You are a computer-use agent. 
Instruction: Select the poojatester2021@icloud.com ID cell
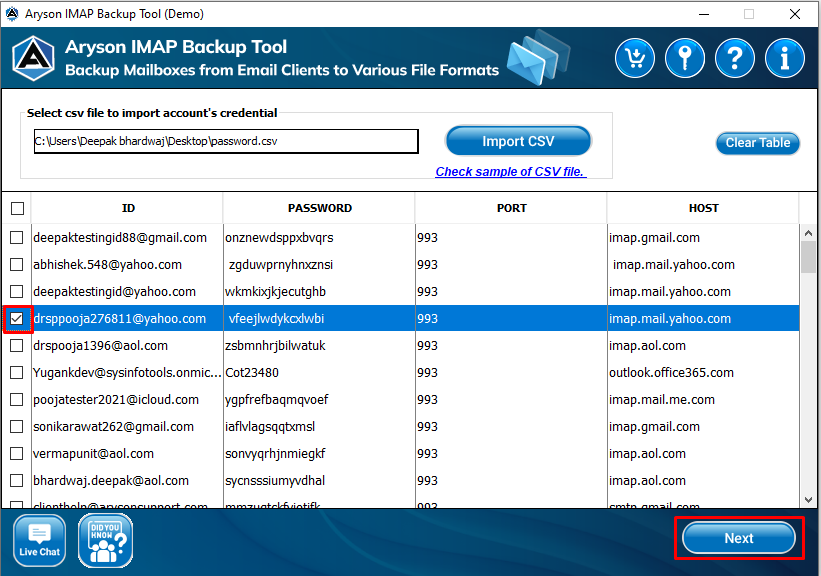[127, 400]
